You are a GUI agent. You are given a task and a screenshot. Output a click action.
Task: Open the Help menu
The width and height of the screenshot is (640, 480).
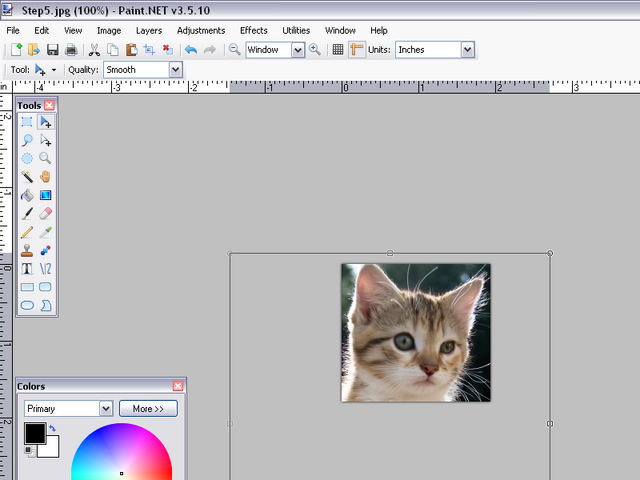point(378,31)
